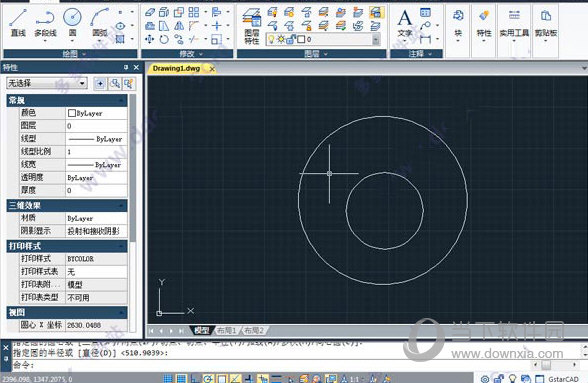Select the Arc (圆弧) tool
Viewport: 588px width, 383px height.
[99, 23]
